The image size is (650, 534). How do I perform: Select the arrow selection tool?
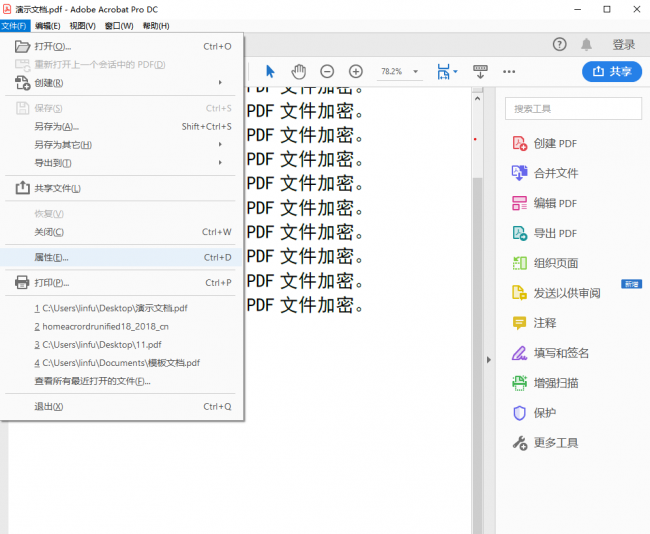(x=270, y=71)
